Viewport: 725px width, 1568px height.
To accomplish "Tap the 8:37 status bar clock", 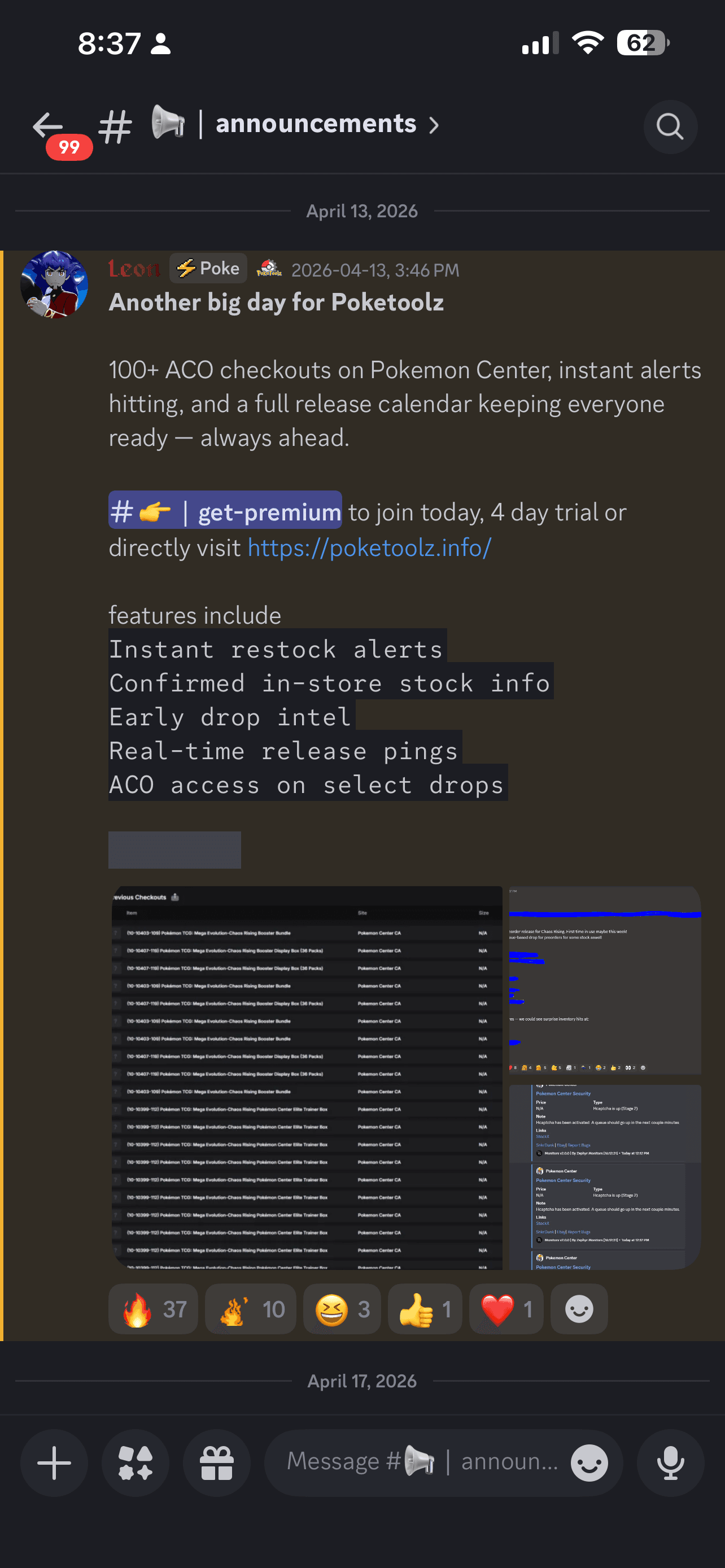I will [x=110, y=43].
